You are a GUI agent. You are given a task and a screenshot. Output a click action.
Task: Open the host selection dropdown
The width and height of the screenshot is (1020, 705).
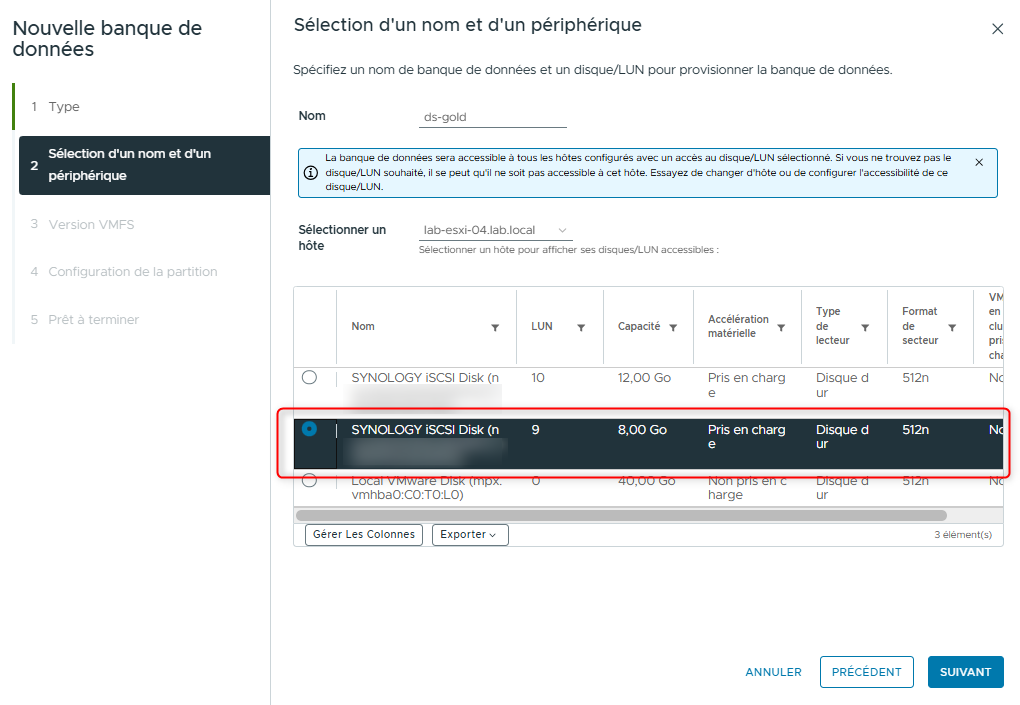pos(492,228)
